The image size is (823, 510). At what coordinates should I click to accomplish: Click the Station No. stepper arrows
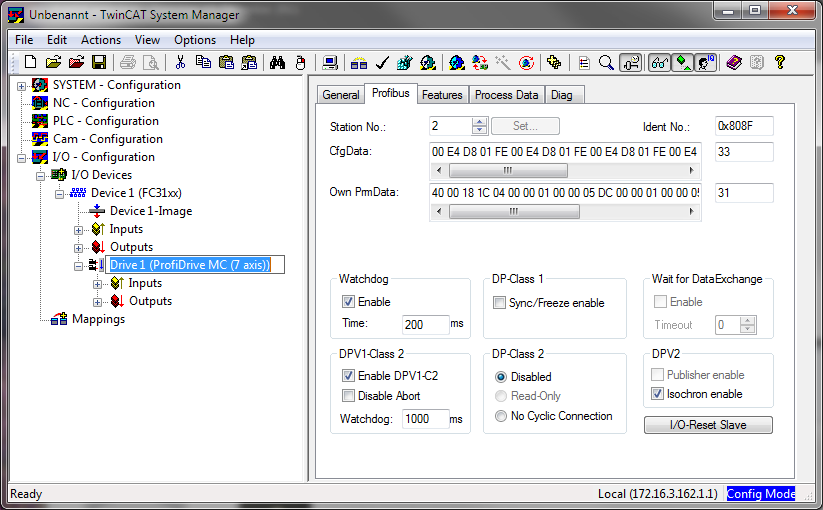click(479, 126)
